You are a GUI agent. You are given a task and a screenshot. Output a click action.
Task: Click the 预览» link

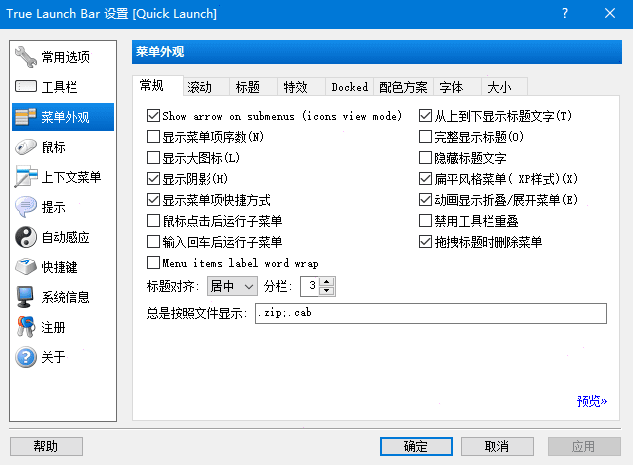tap(592, 401)
